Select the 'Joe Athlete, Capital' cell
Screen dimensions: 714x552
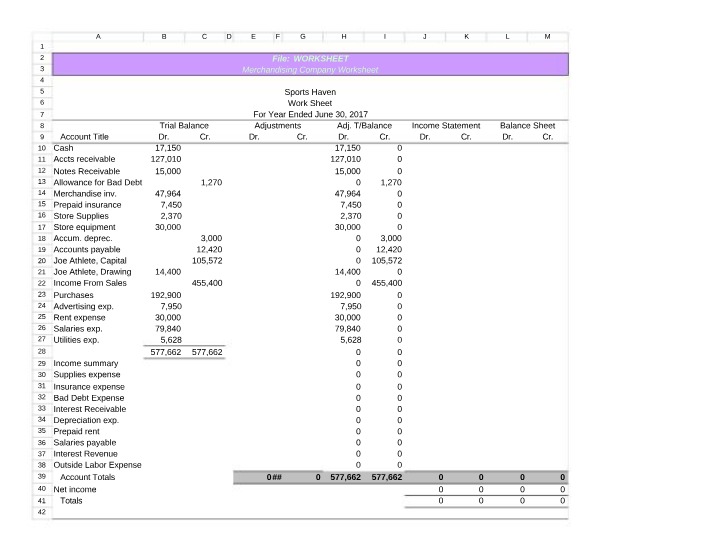coord(90,261)
